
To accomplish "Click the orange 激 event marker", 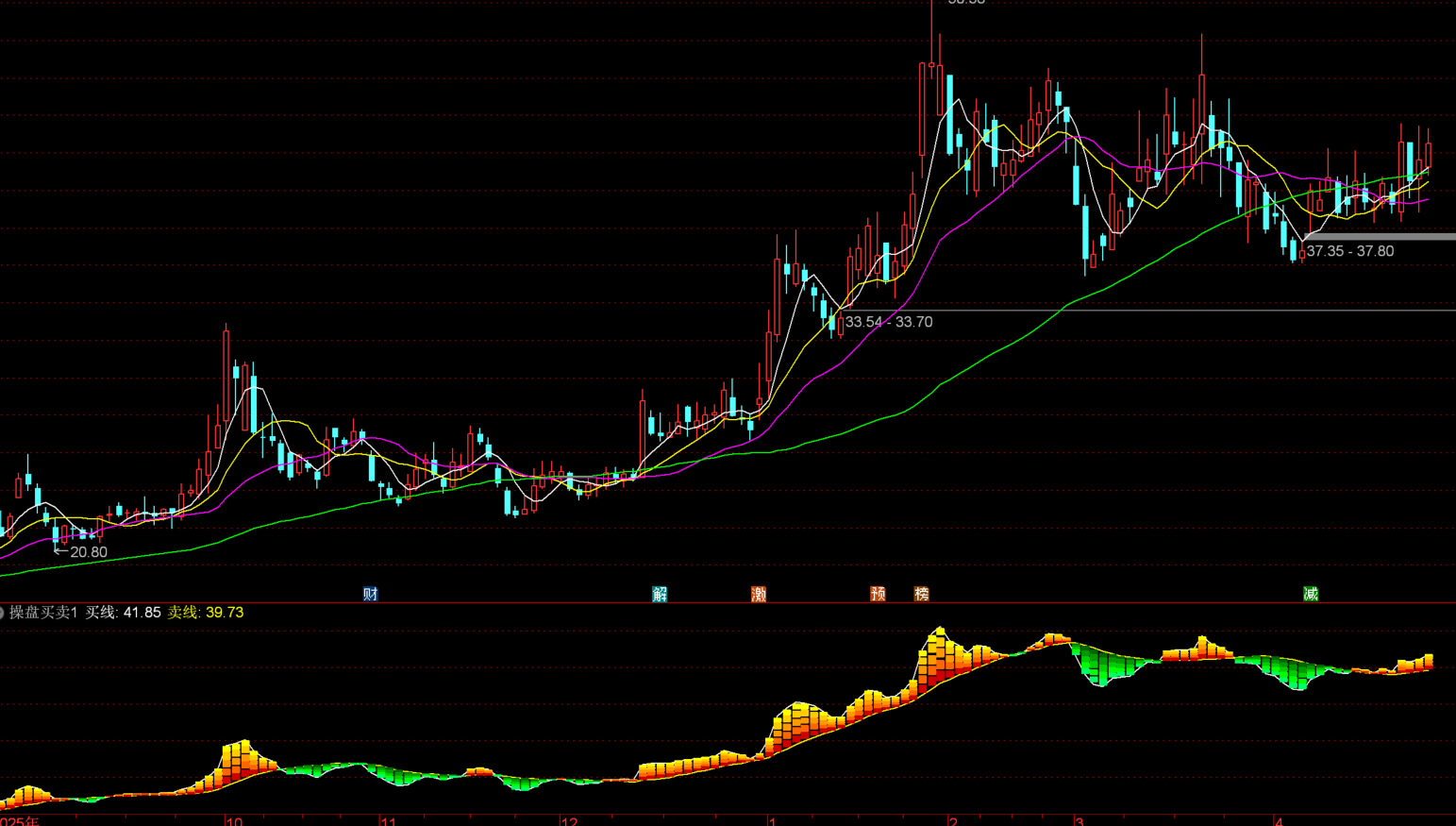I will 759,594.
